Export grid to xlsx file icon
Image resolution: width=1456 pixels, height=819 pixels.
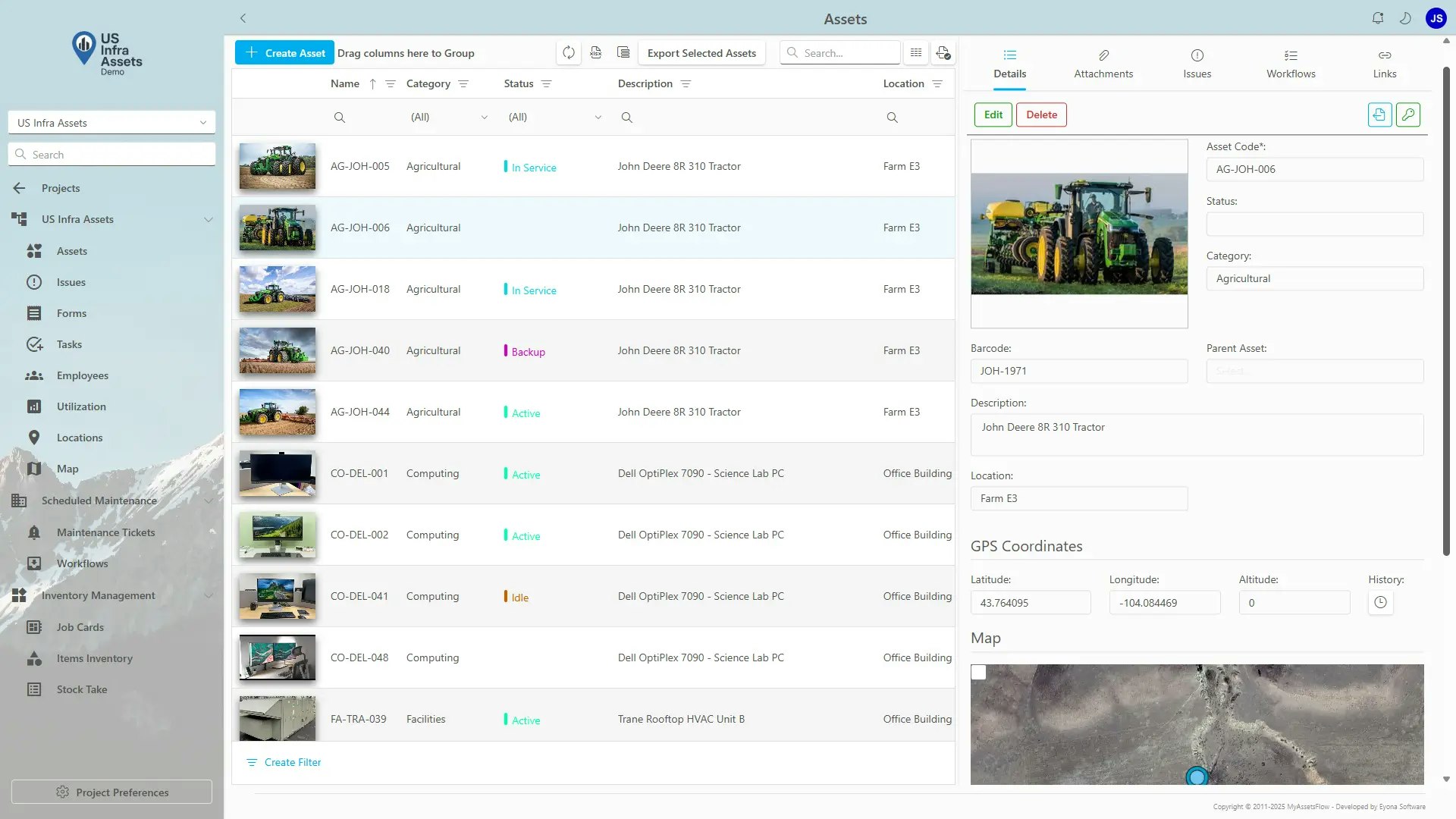pos(596,53)
